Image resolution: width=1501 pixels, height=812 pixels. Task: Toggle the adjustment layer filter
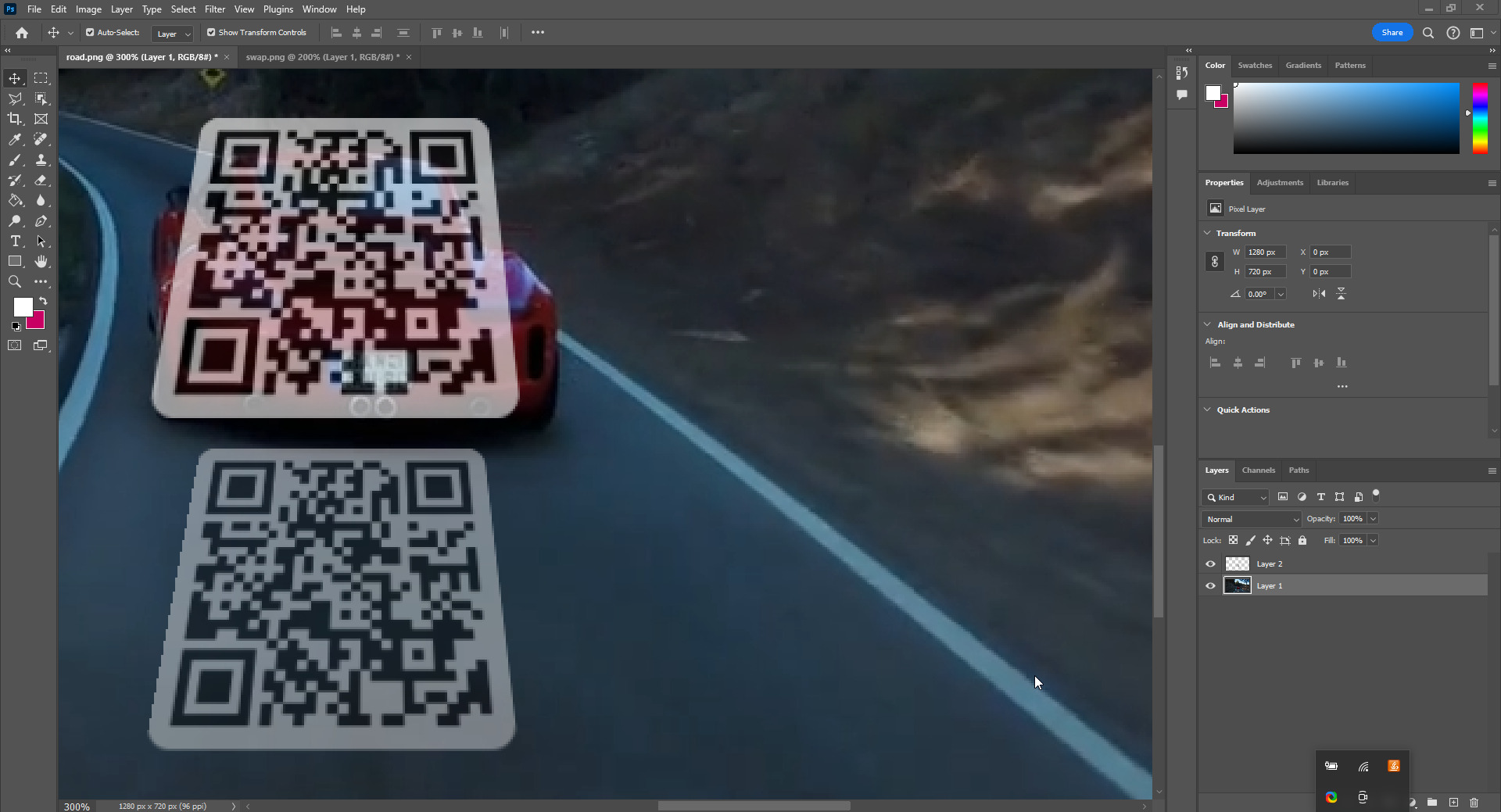tap(1302, 497)
